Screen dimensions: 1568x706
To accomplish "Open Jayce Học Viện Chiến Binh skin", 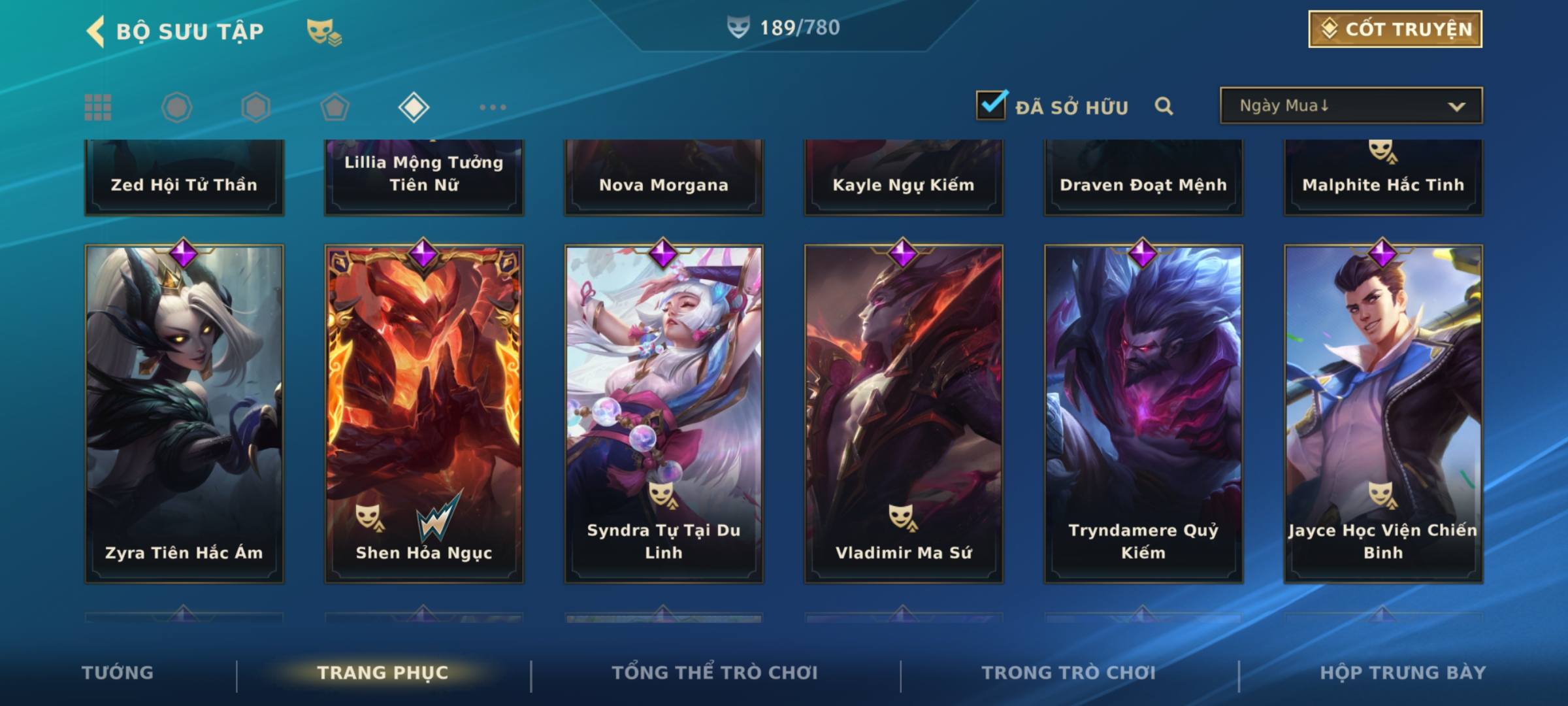I will click(1383, 413).
